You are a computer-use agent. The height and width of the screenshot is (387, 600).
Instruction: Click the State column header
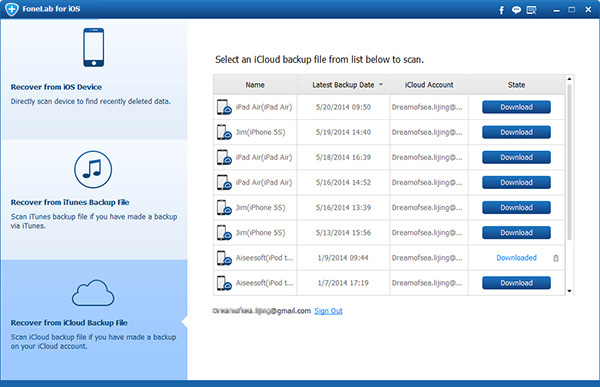tap(517, 85)
